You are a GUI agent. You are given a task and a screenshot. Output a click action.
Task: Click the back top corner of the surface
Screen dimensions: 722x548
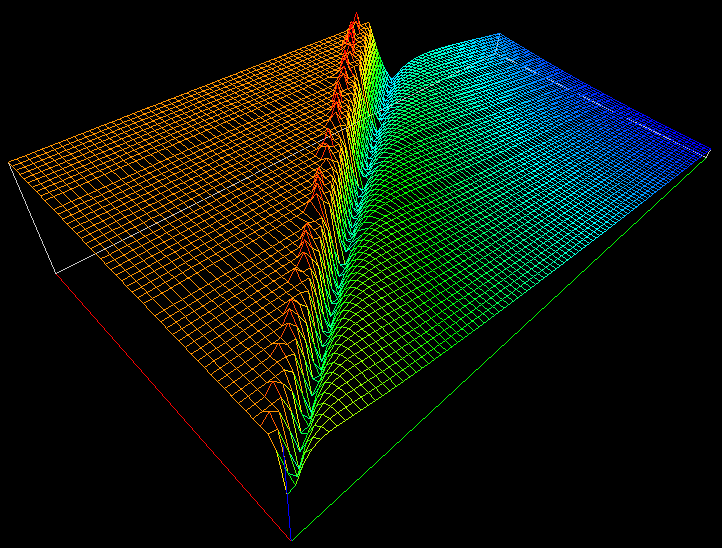[497, 35]
